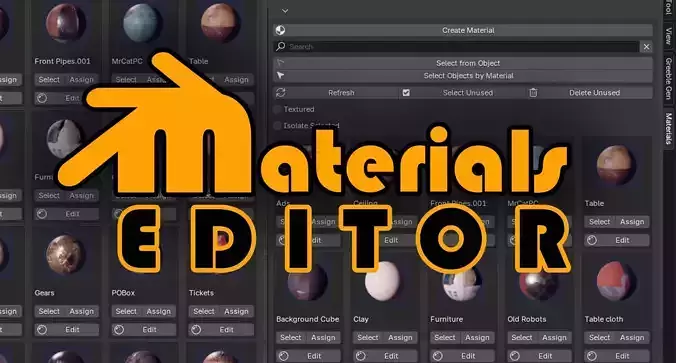Click the Front Pipes.001 sphere preview in left grid
This screenshot has height=363, width=676.
[65, 23]
